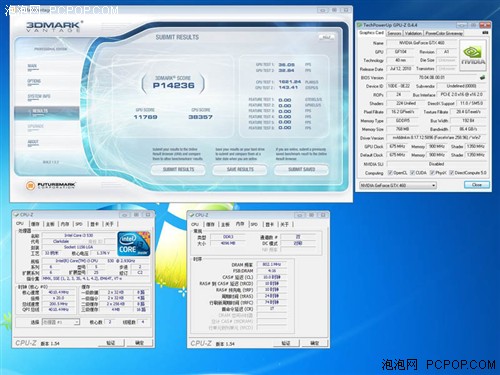Open OPTIONS in the 3DMark sidebar

pyautogui.click(x=34, y=81)
